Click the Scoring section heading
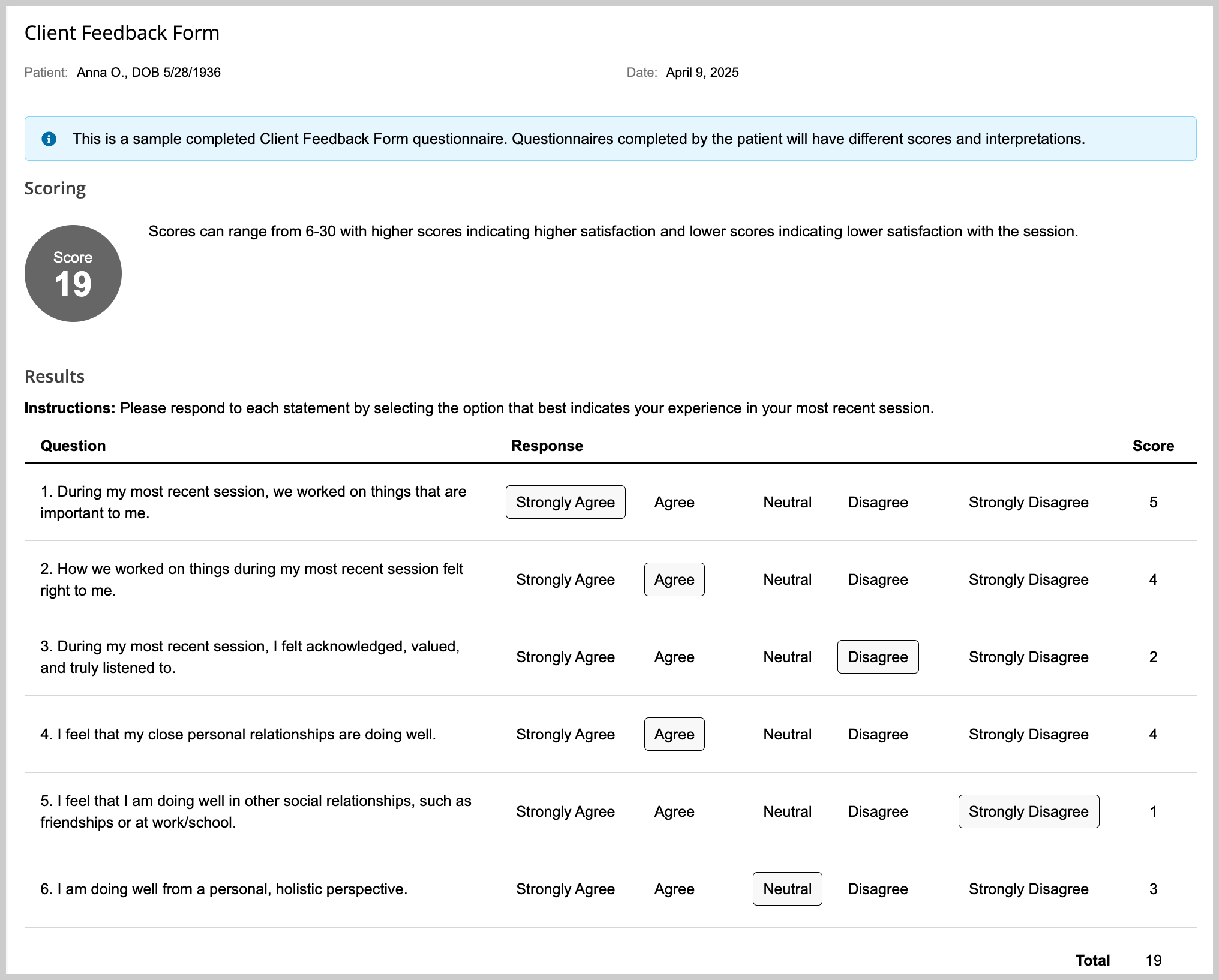 pos(55,188)
